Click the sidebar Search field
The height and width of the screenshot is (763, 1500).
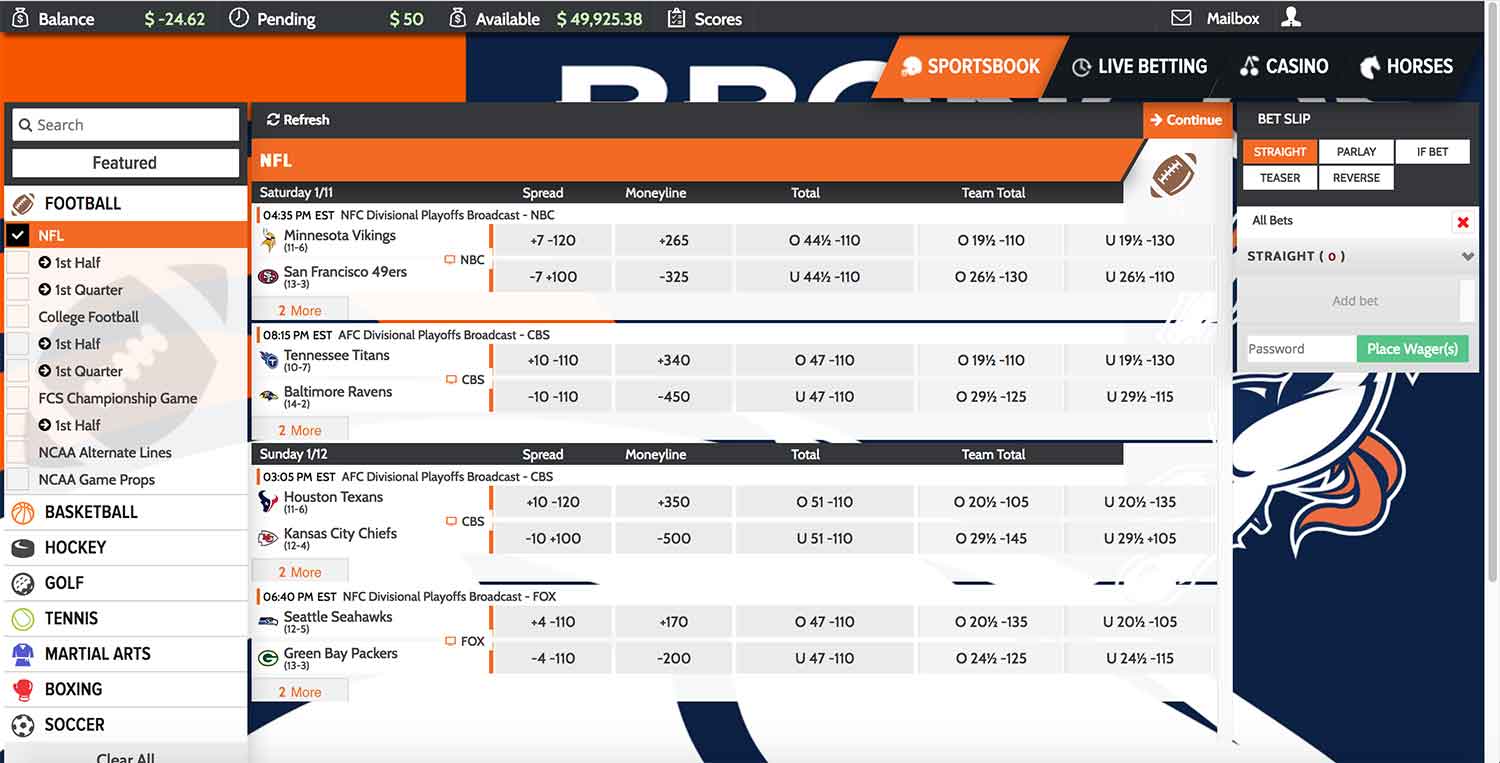(125, 125)
